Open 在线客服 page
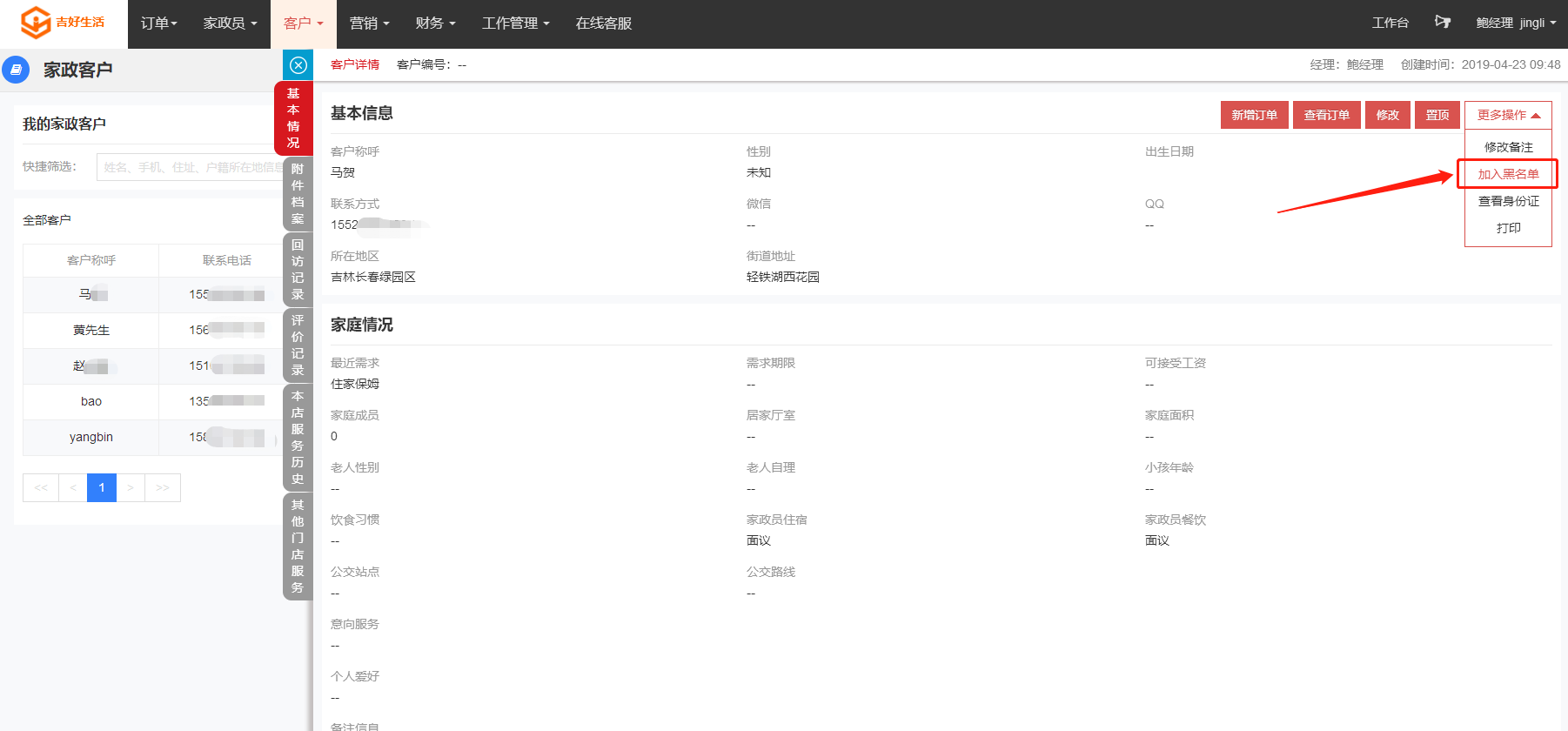 pos(604,23)
